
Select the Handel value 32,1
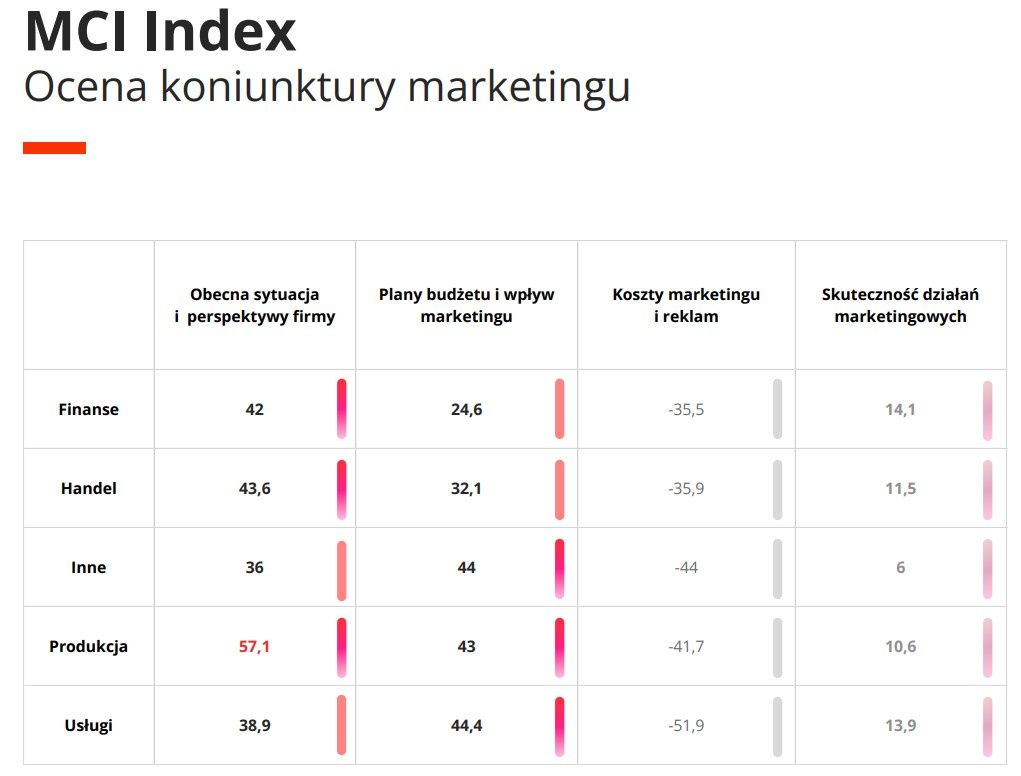[466, 489]
